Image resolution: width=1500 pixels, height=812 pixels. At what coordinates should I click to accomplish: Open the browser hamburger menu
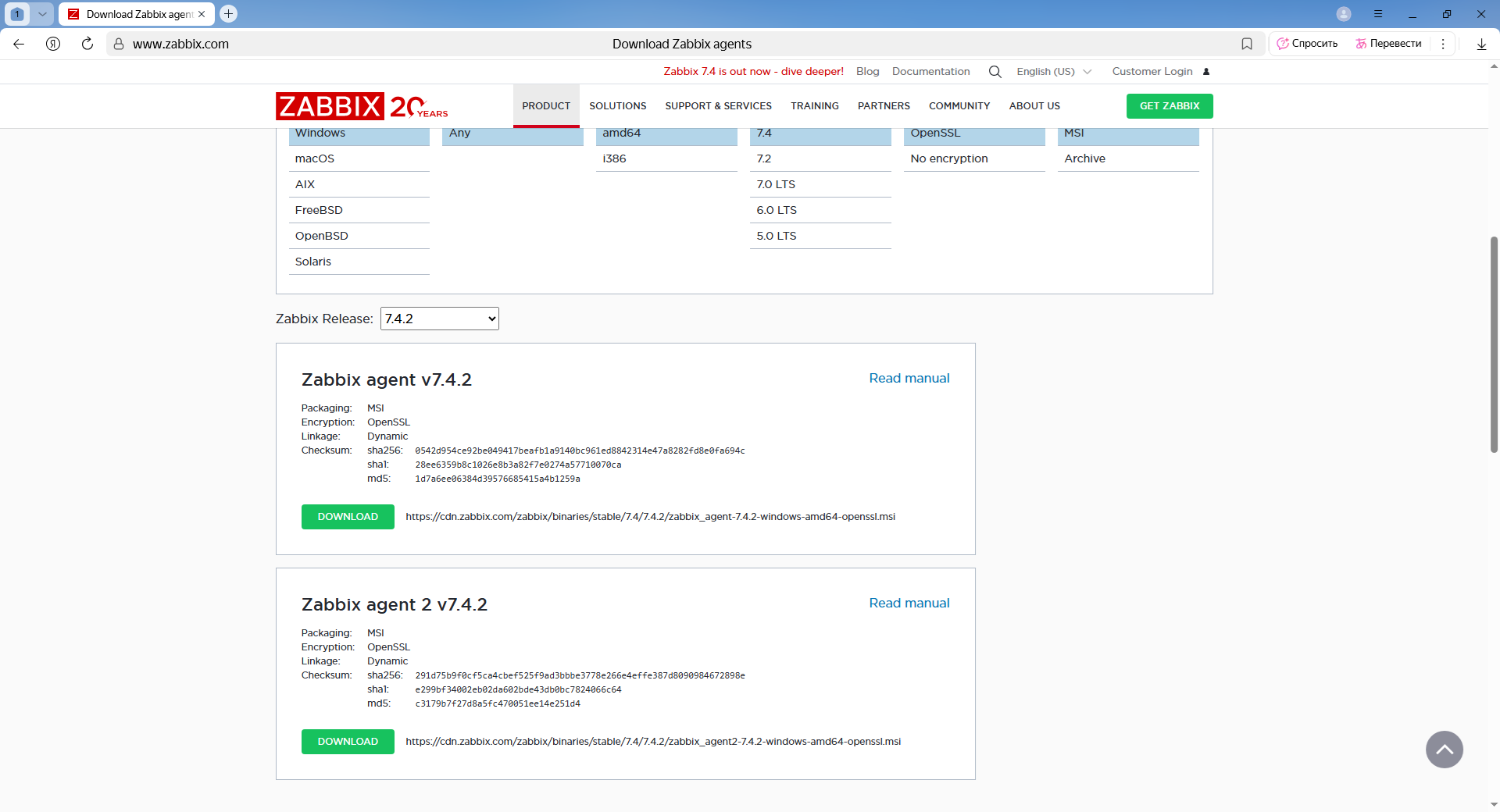pos(1378,14)
